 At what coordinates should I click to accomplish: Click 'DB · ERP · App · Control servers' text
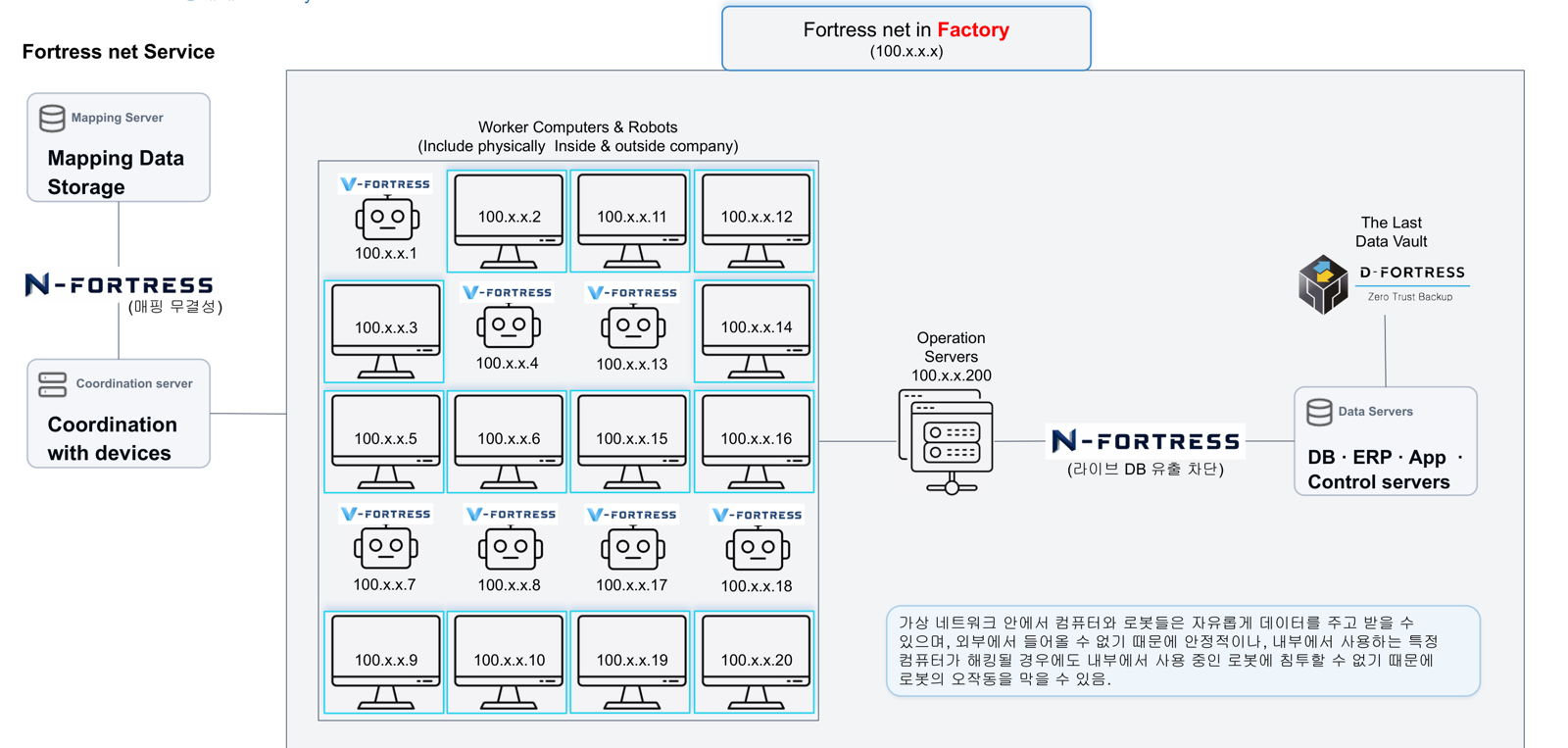click(x=1385, y=470)
